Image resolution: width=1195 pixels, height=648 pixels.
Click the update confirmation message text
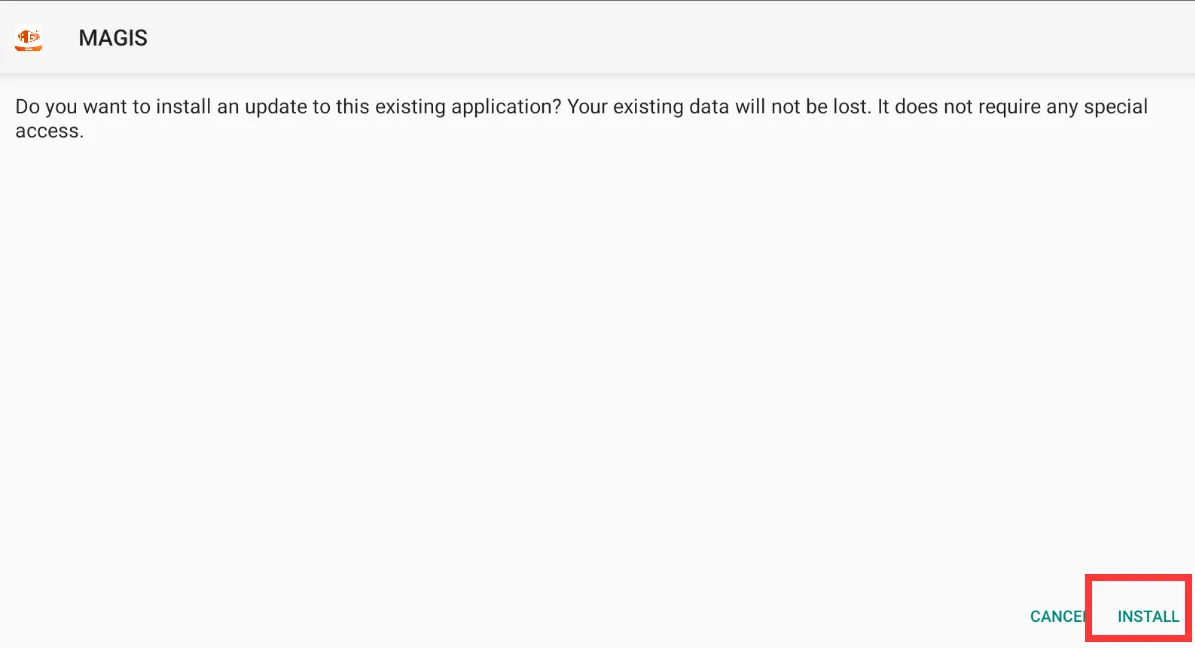tap(581, 118)
